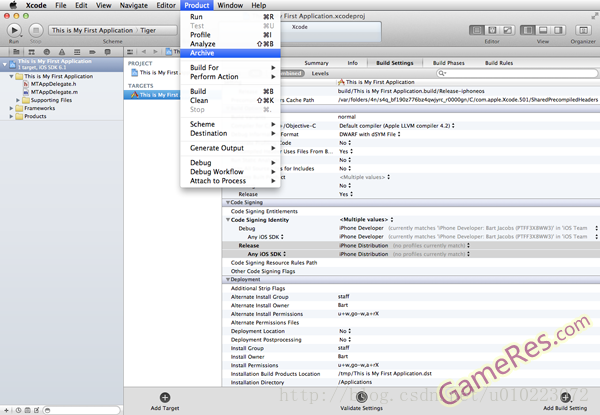This screenshot has height=415, width=600.
Task: Click the Validate Settings icon
Action: [362, 397]
